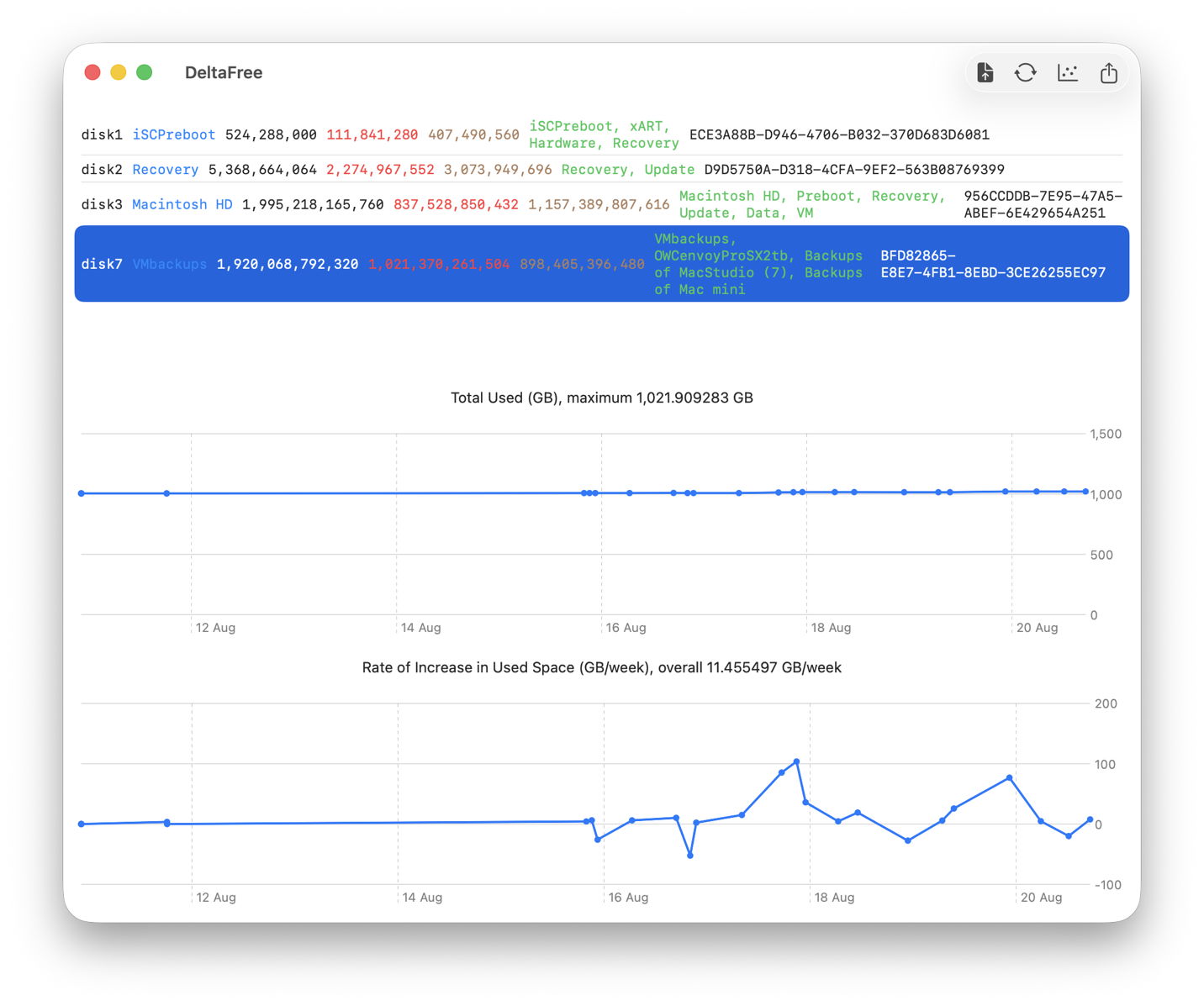This screenshot has width=1204, height=1006.
Task: Click the iSCPreboot volume name
Action: [174, 134]
